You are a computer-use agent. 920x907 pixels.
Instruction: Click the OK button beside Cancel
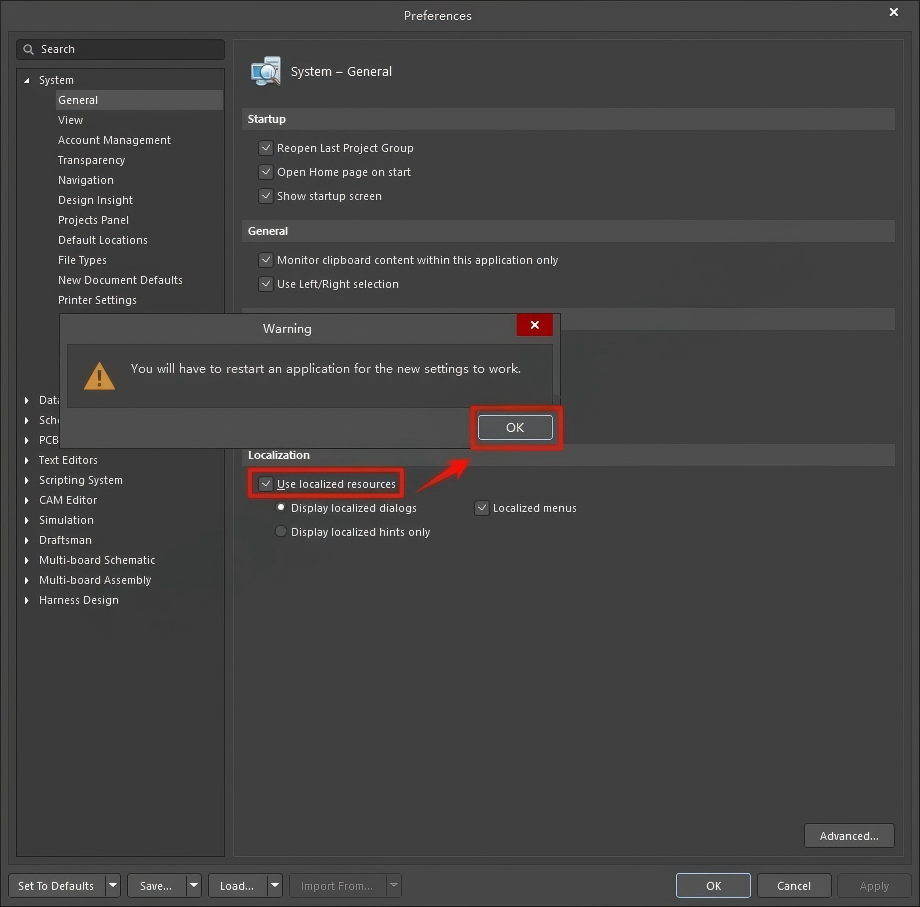[713, 885]
